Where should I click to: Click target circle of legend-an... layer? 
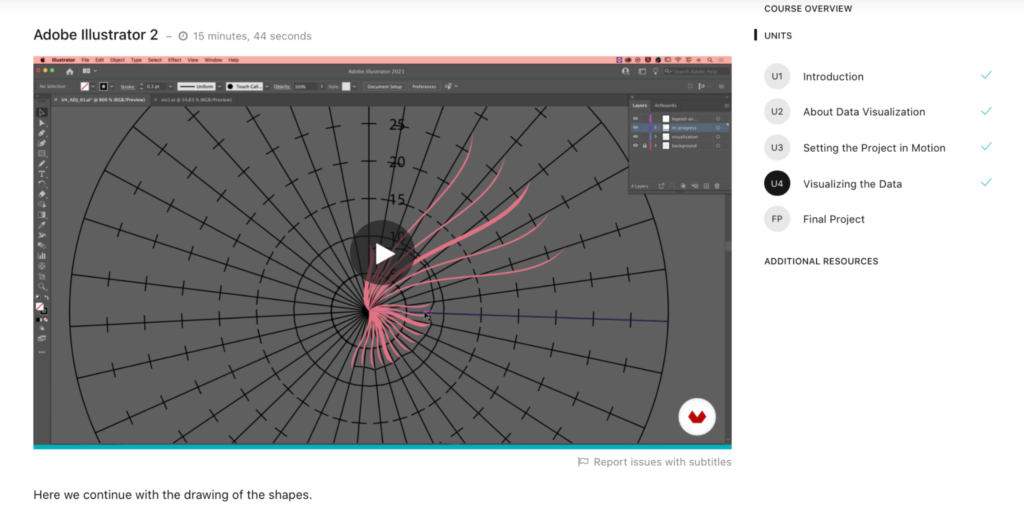[x=718, y=119]
